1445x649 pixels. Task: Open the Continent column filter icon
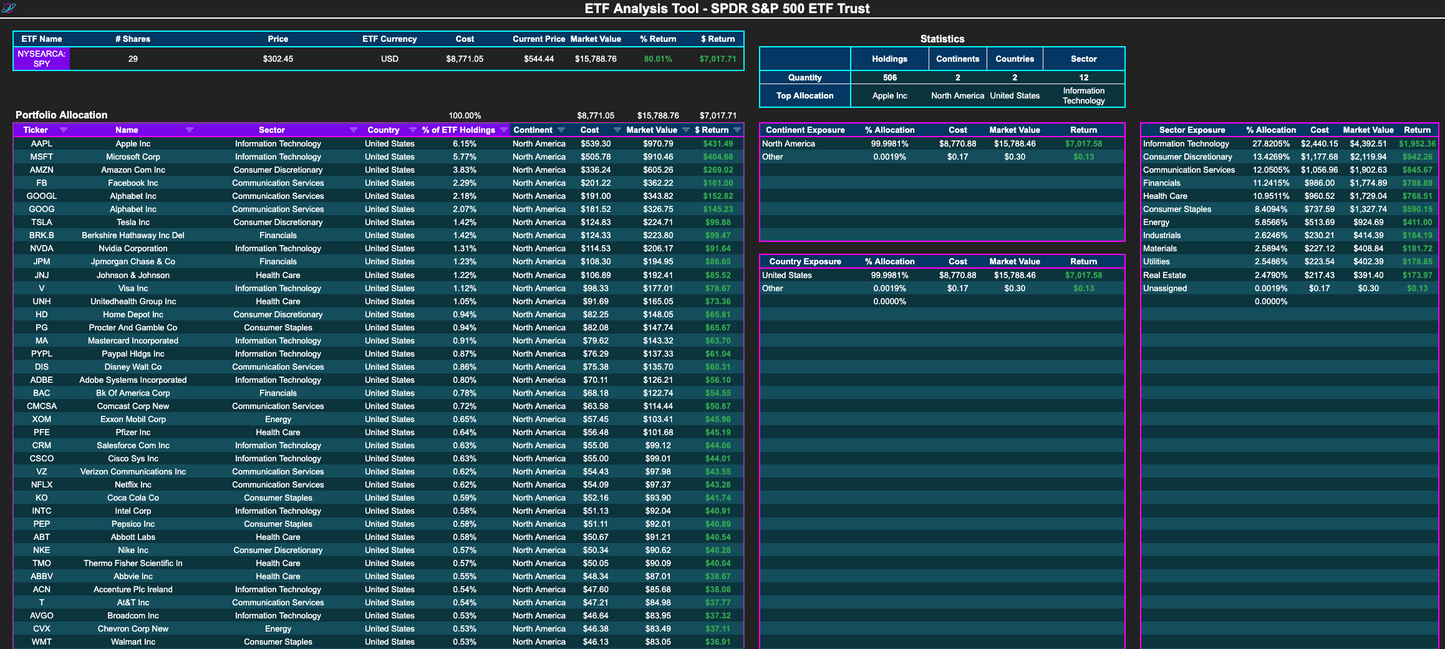pyautogui.click(x=561, y=130)
